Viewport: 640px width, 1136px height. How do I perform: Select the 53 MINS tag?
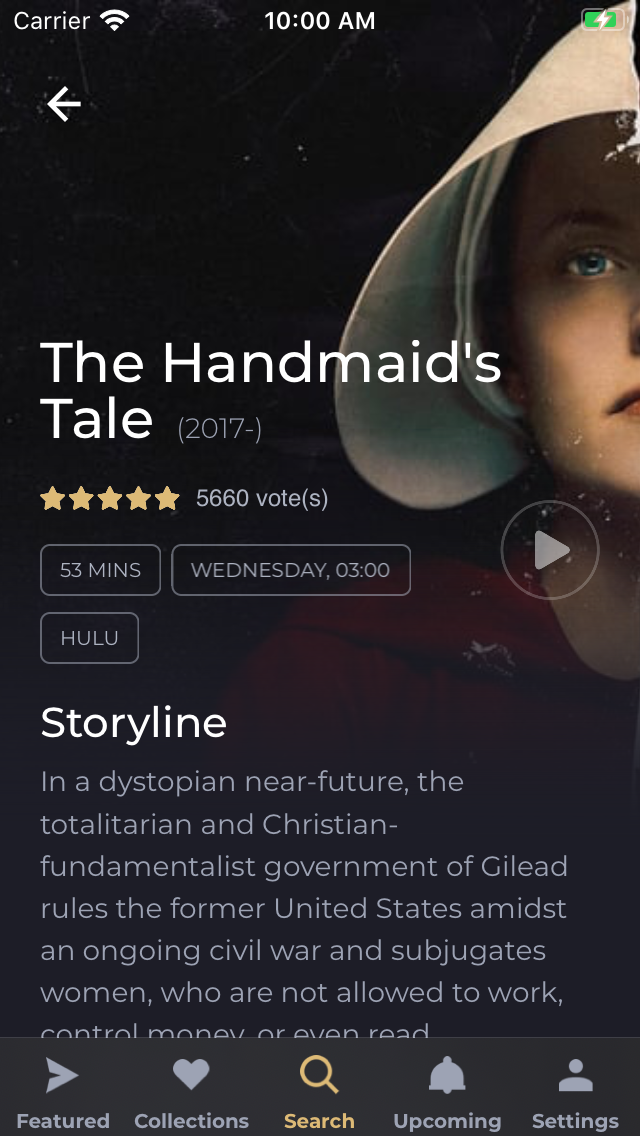point(101,570)
